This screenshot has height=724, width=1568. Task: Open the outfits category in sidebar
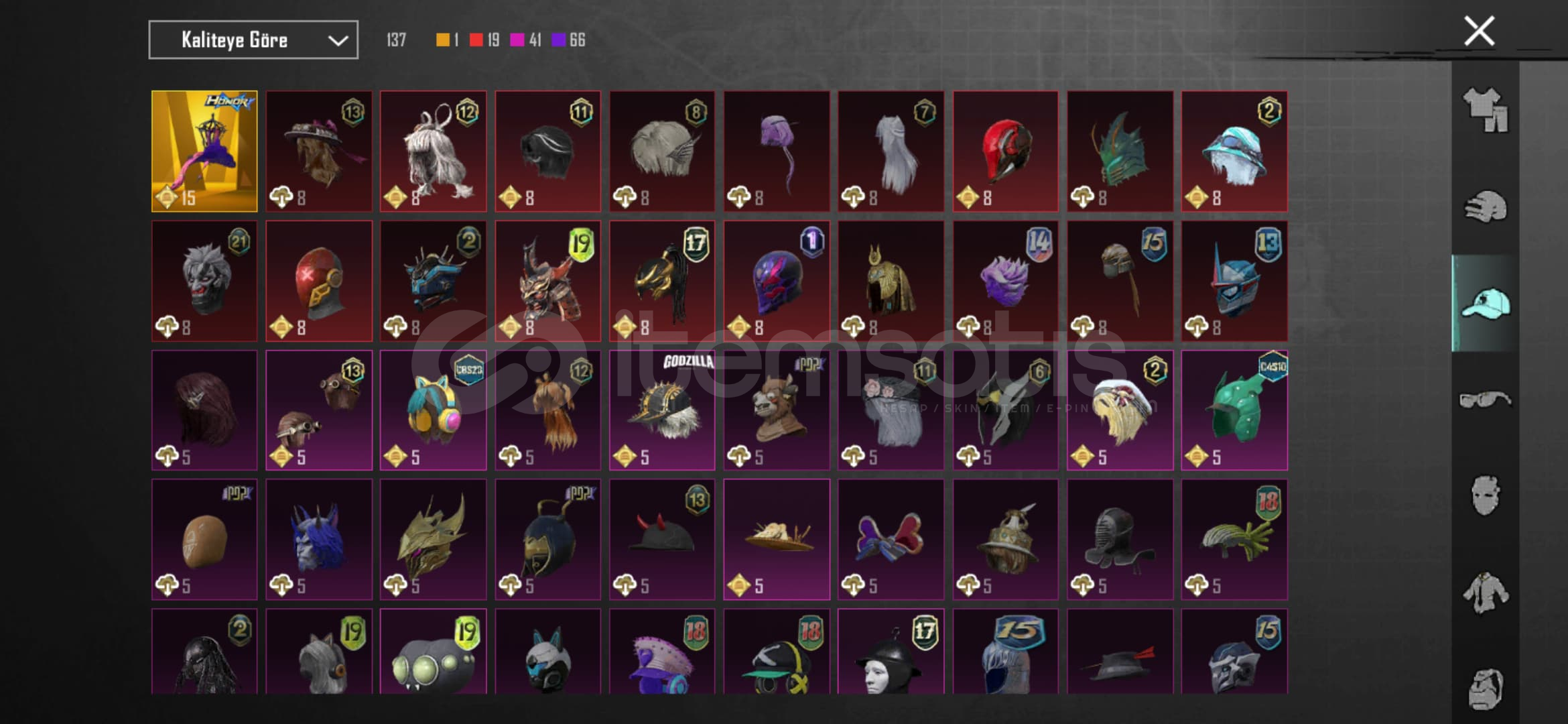tap(1485, 109)
